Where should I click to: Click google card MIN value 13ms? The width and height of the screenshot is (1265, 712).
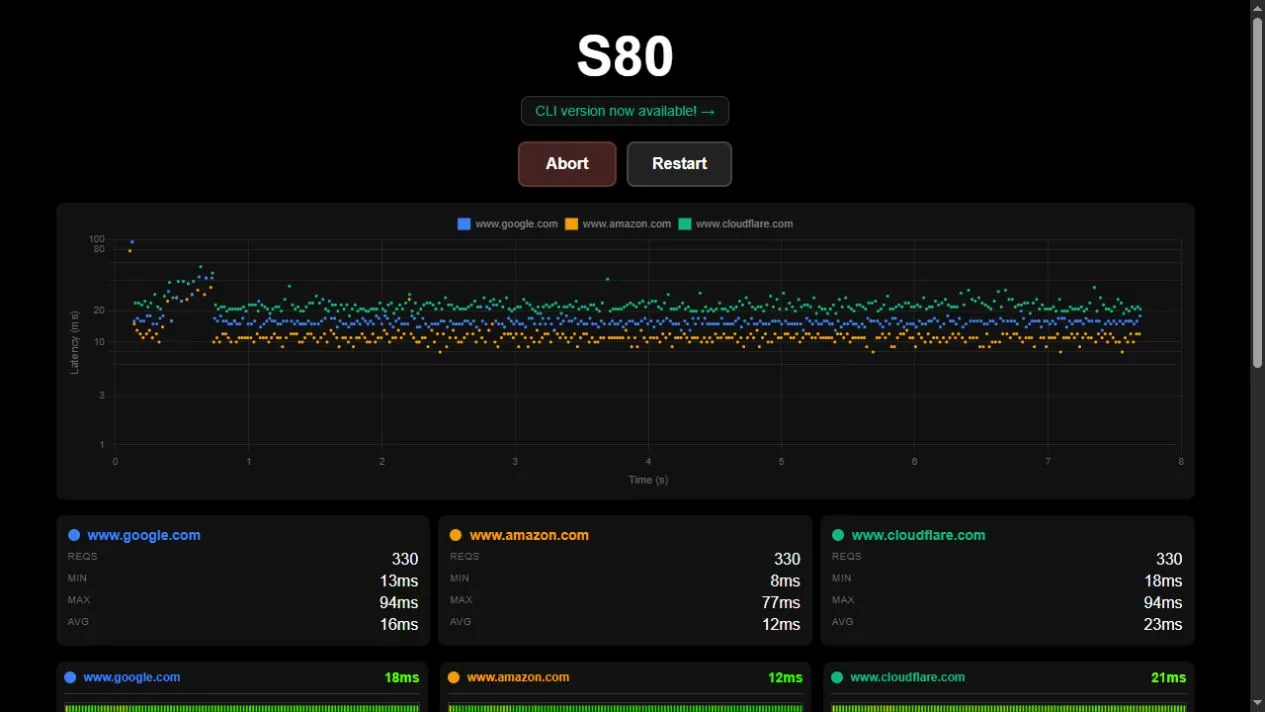(x=399, y=581)
